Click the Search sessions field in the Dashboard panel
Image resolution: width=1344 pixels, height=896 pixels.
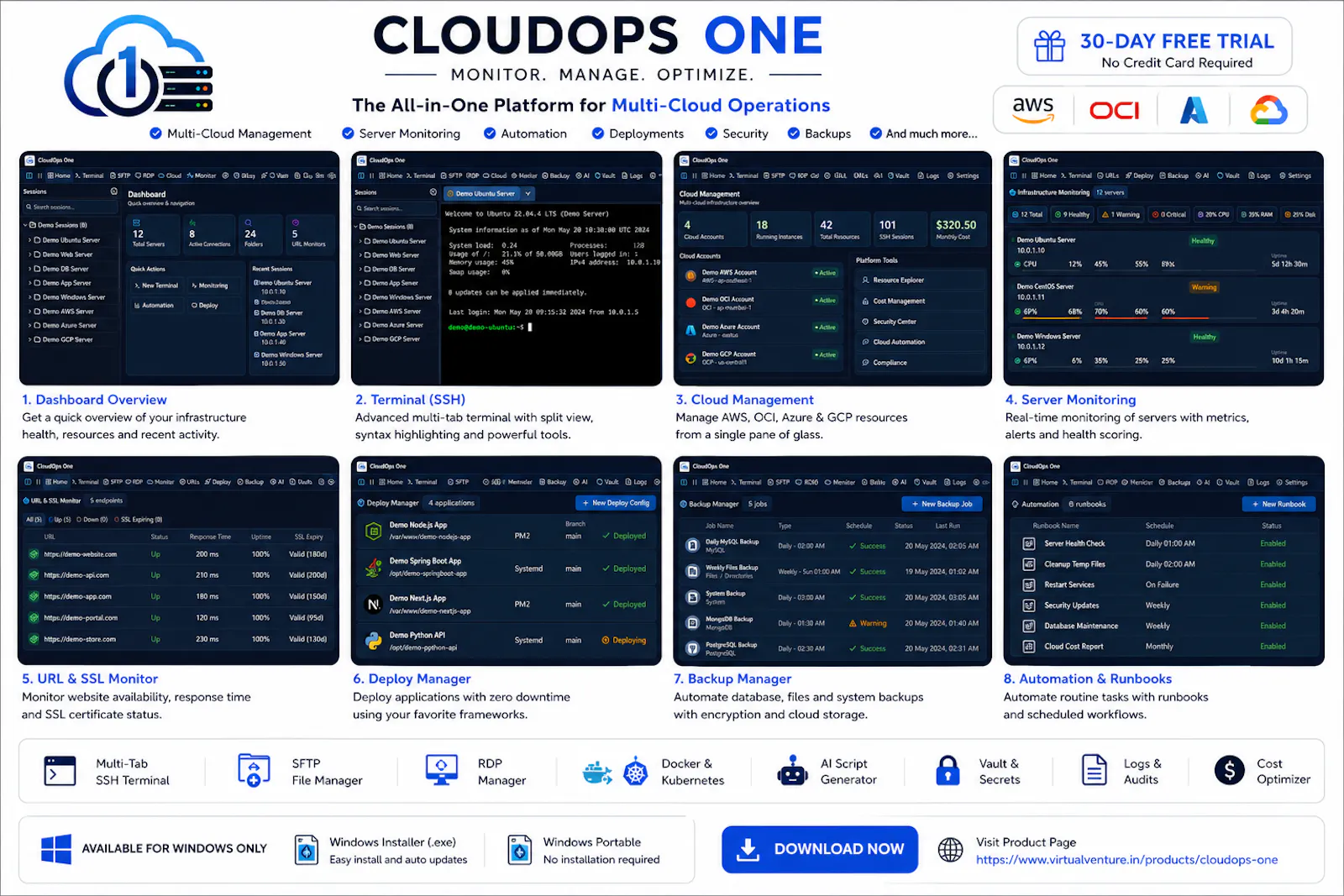69,207
